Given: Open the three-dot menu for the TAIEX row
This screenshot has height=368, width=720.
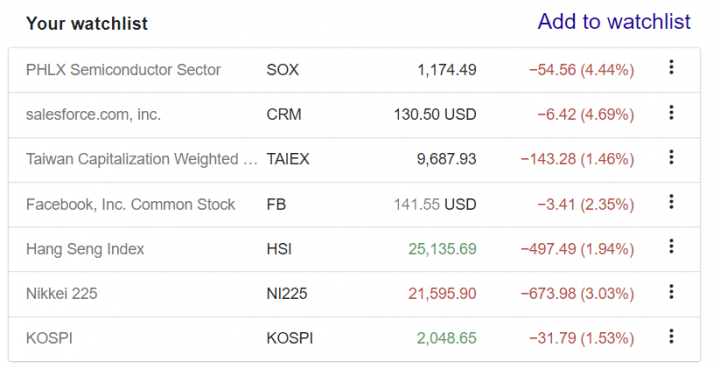Looking at the screenshot, I should click(671, 157).
